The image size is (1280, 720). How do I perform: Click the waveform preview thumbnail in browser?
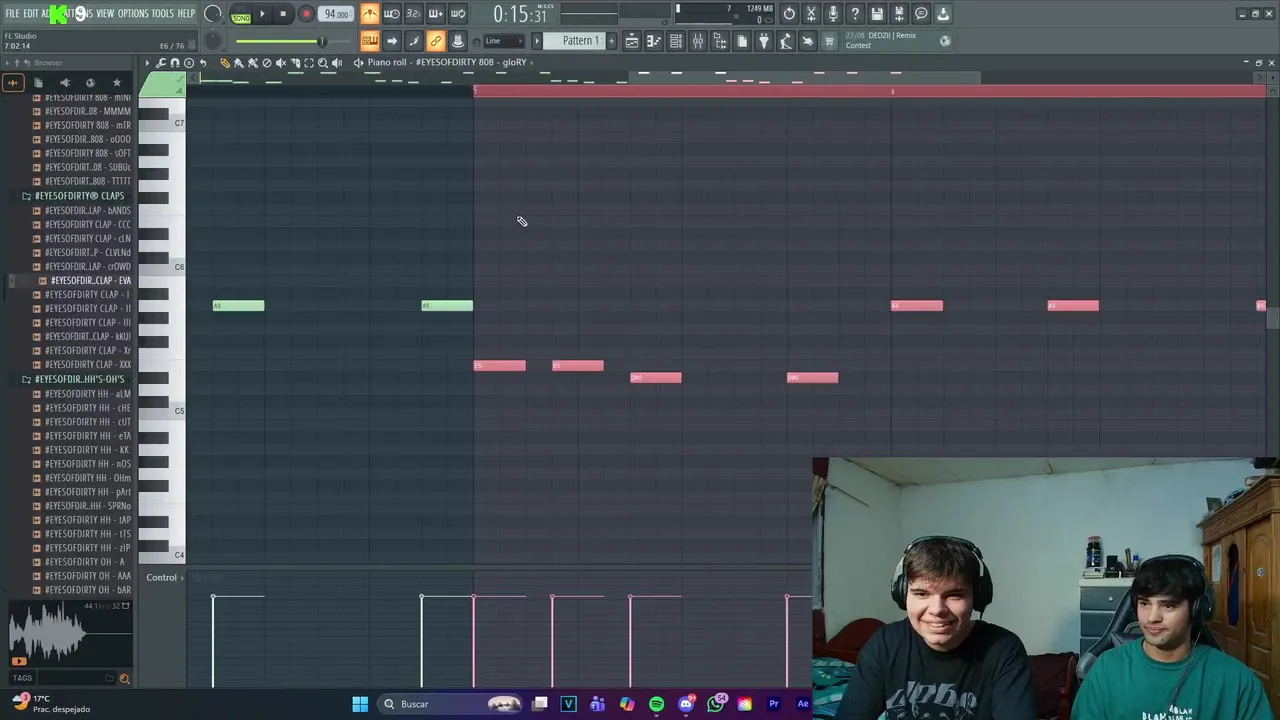coord(70,632)
